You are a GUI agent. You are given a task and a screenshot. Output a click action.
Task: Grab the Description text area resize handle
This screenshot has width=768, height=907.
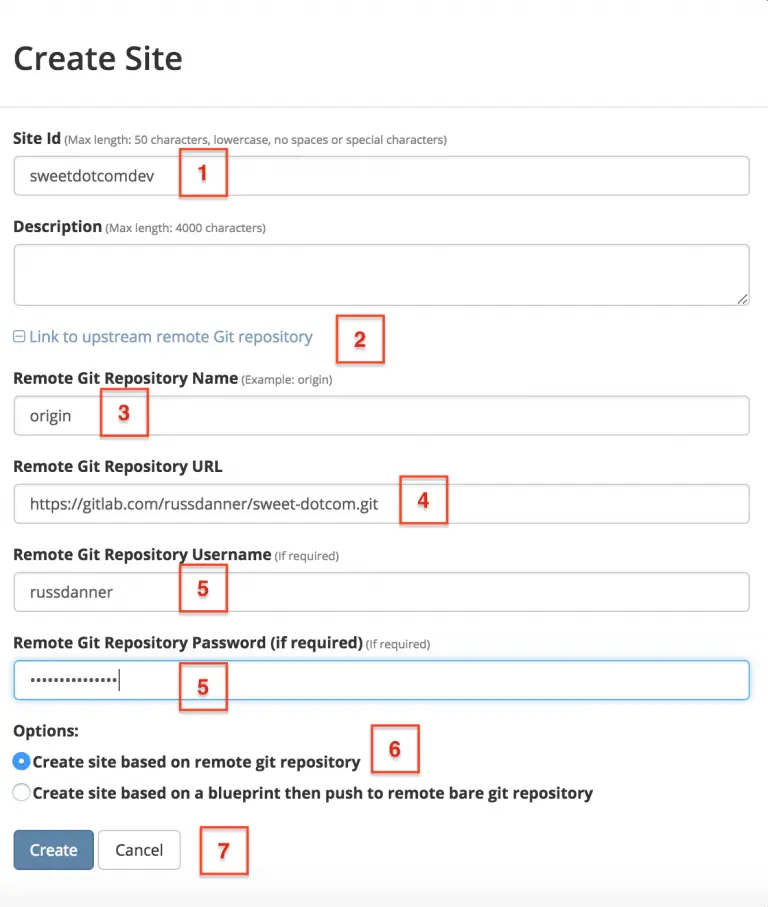tap(743, 298)
